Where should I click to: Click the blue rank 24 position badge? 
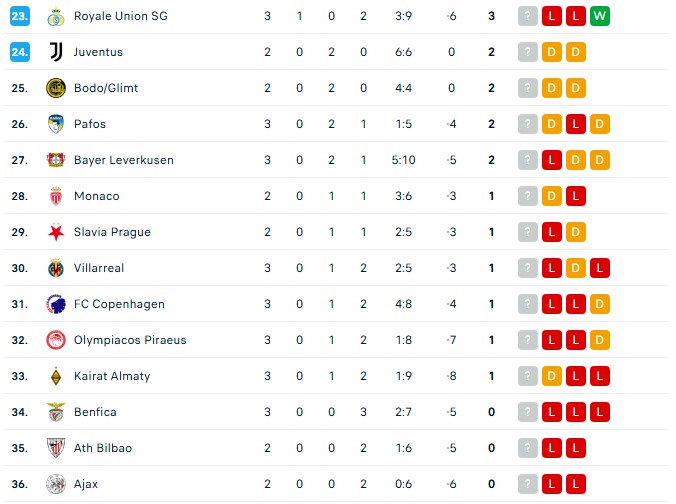(20, 52)
